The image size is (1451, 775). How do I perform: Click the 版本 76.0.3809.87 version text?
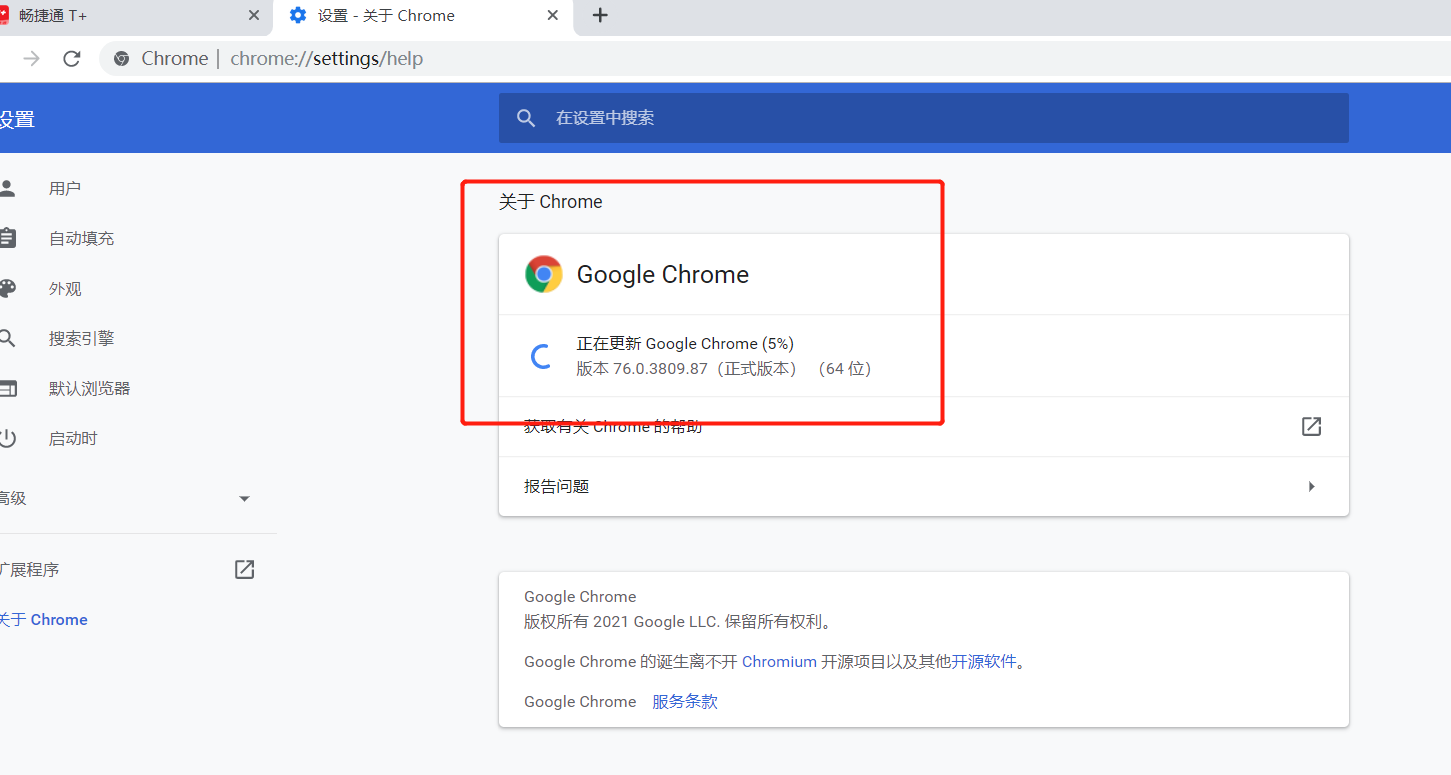(x=724, y=369)
